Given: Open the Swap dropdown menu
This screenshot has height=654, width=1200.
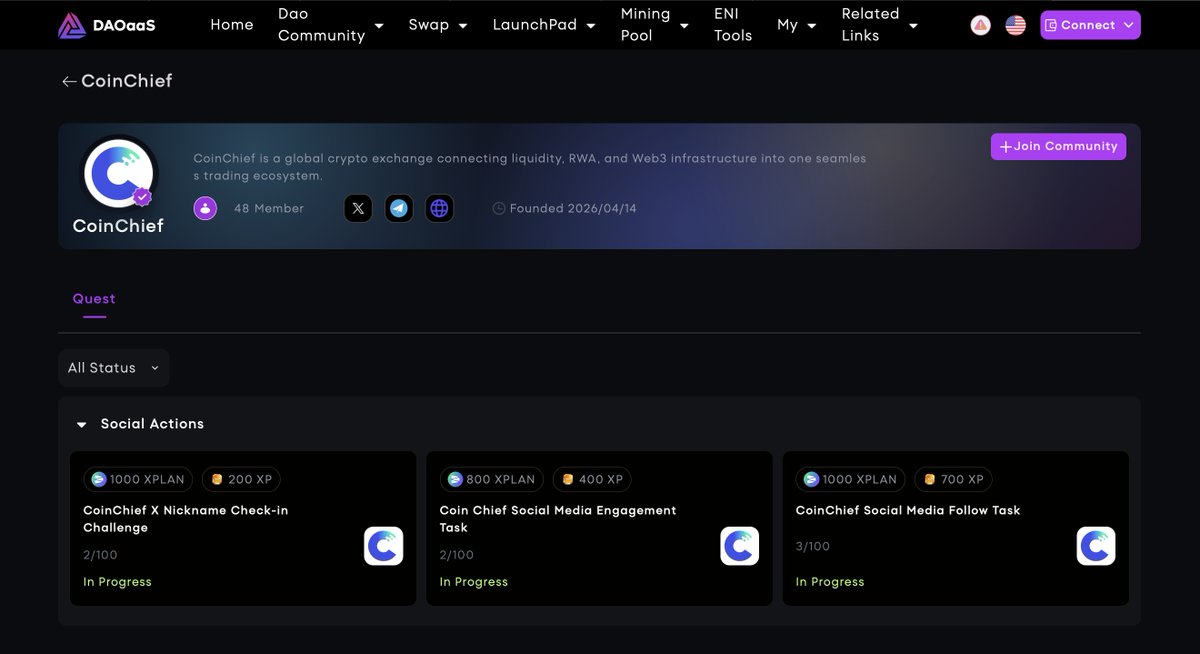Looking at the screenshot, I should (x=438, y=25).
